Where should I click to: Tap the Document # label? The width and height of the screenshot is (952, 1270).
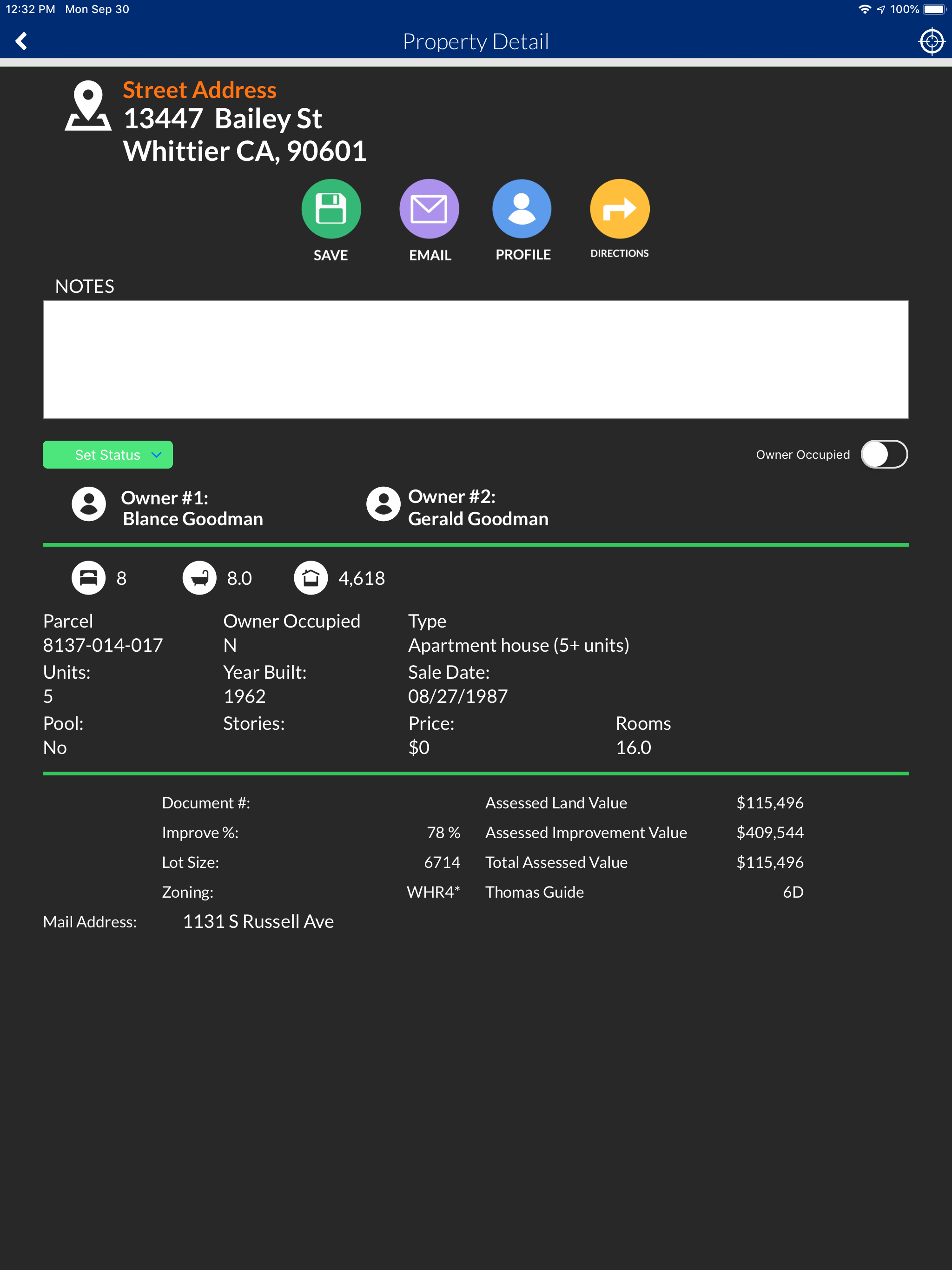(x=206, y=803)
